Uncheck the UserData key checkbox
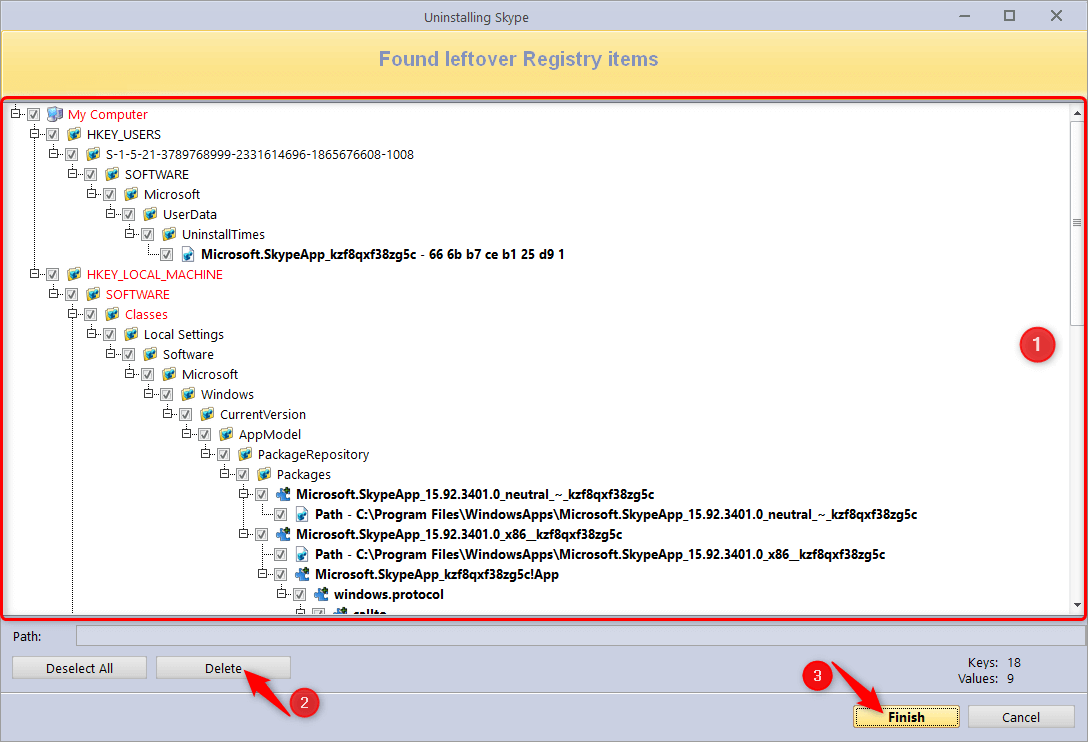The image size is (1088, 742). click(129, 215)
